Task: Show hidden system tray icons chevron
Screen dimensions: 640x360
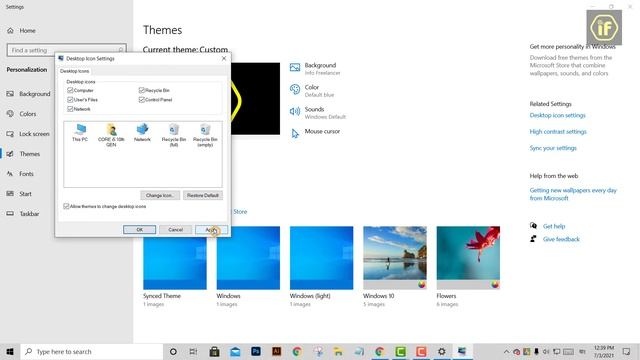Action: pyautogui.click(x=506, y=351)
